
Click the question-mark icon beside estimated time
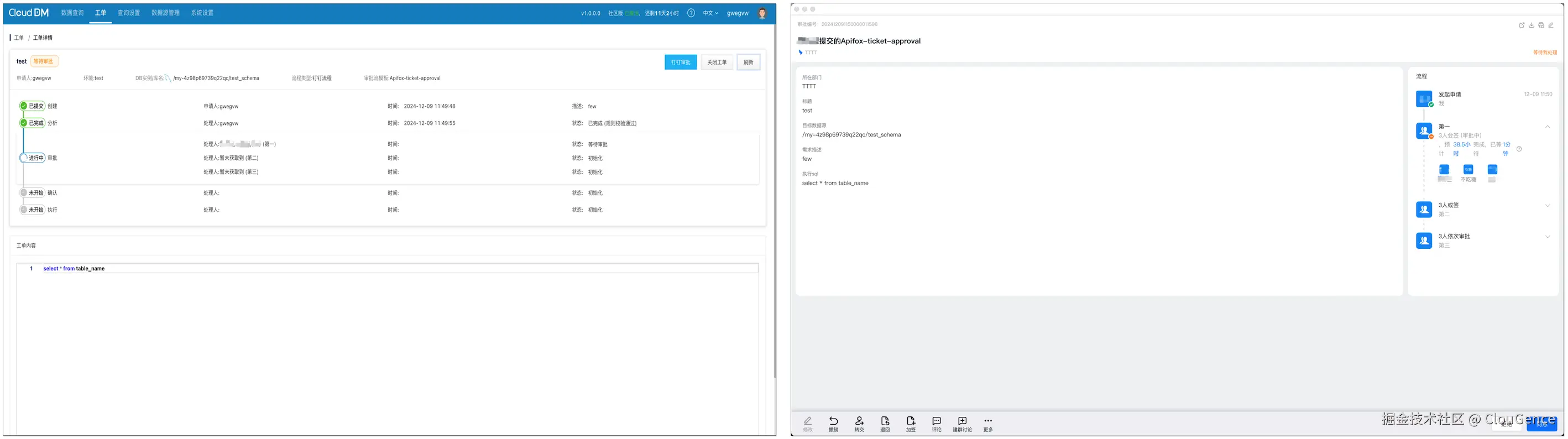[1519, 149]
